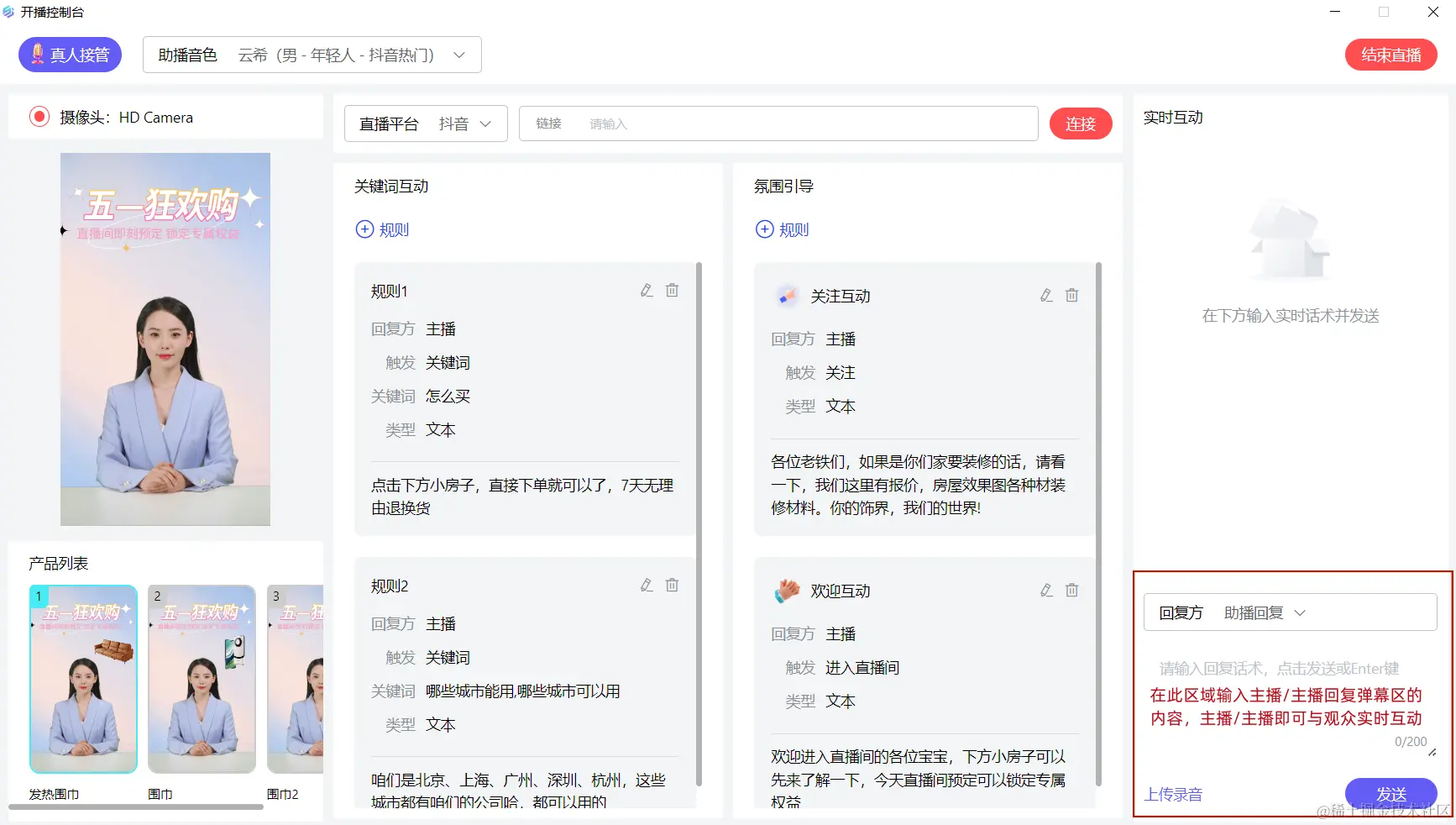Click the keyword value 怎么买
Viewport: 1456px width, 825px height.
coord(448,397)
